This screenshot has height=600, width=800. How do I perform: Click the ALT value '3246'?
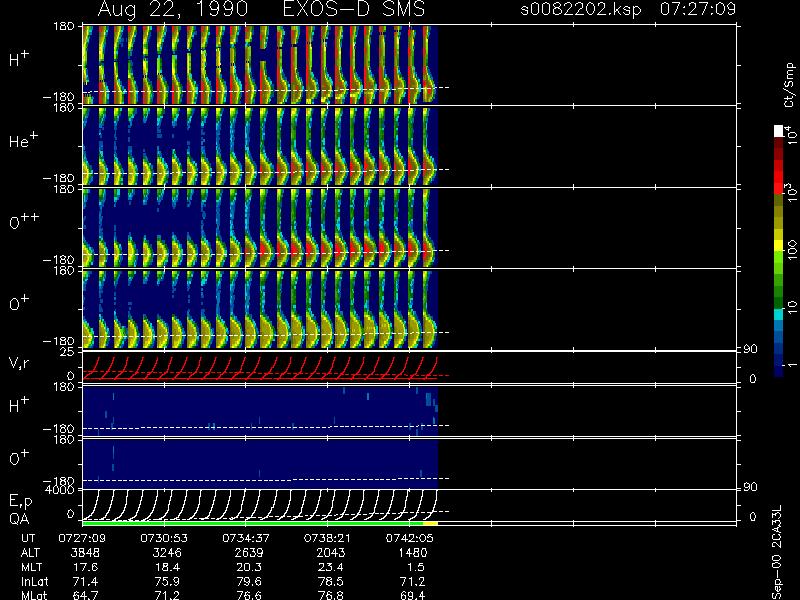(167, 553)
